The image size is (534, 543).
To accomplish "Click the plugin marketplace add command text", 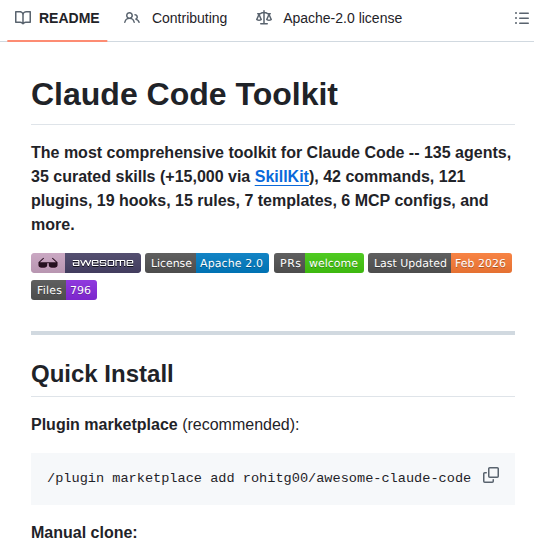I will (259, 478).
